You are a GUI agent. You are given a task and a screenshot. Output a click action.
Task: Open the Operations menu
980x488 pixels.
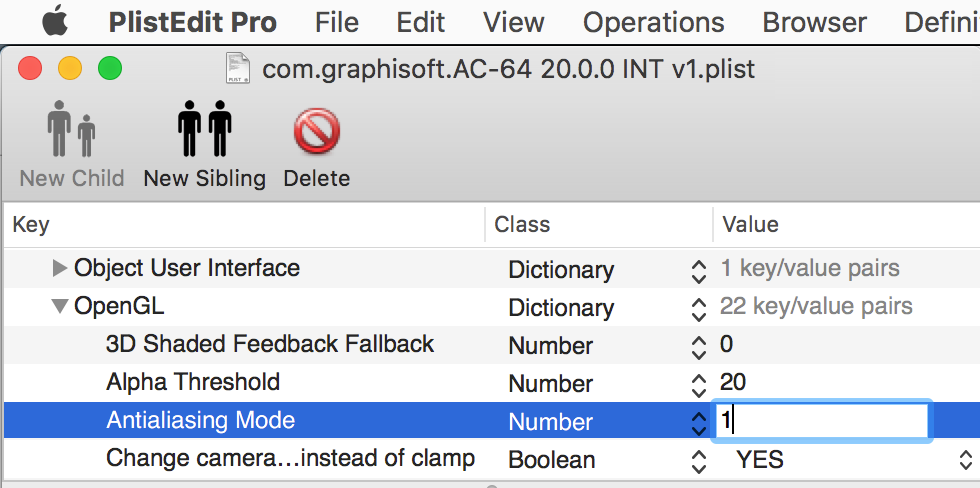coord(653,22)
